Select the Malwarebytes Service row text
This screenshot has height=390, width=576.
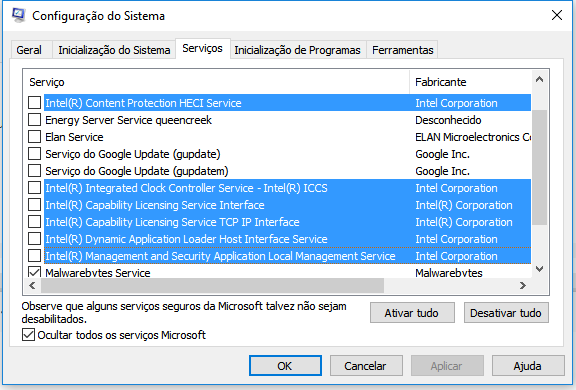(x=98, y=273)
